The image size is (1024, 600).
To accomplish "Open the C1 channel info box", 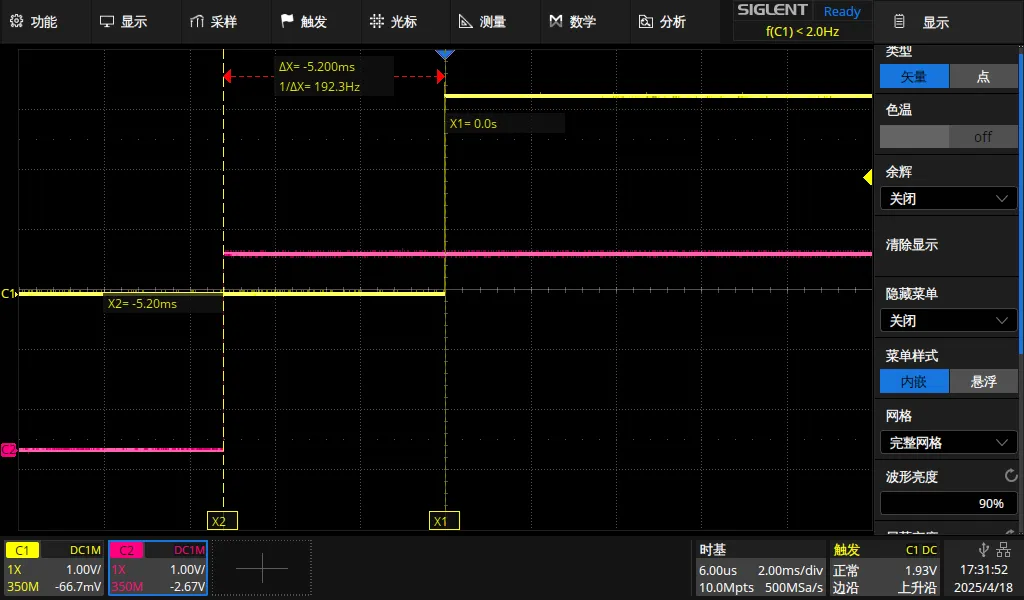I will pos(54,568).
